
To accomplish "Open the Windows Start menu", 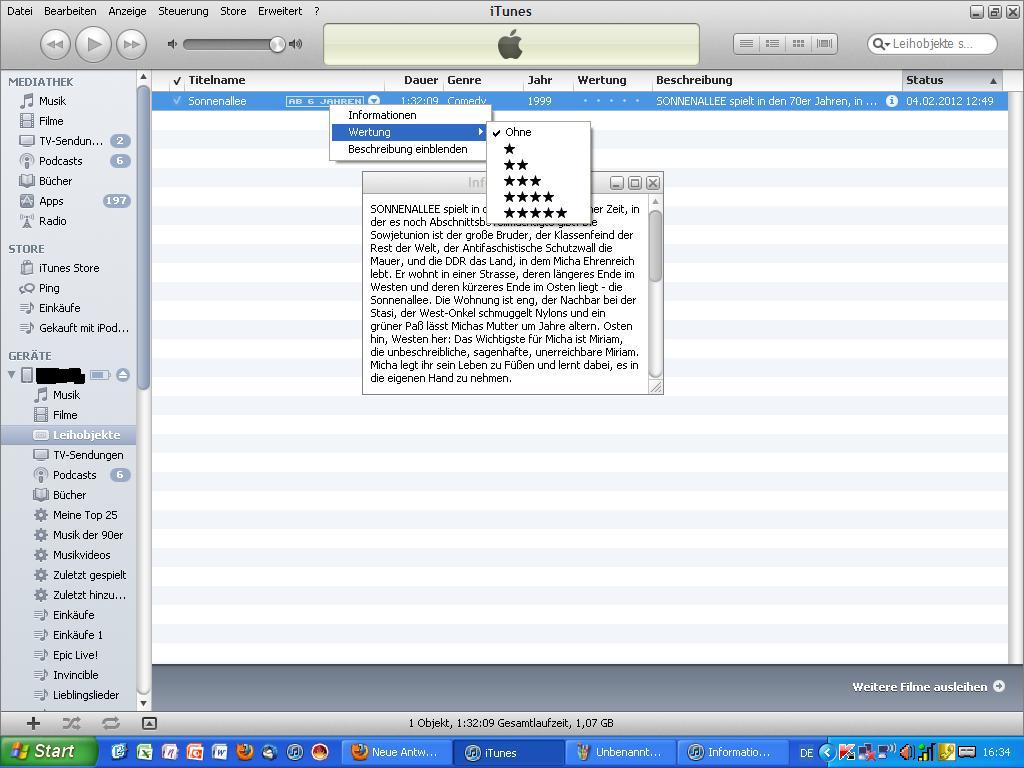I will tap(48, 752).
